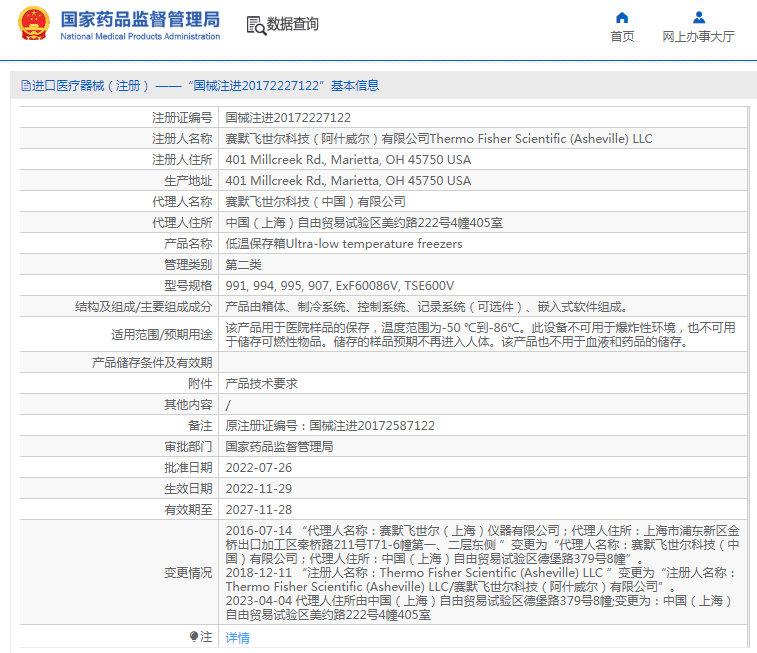Click the 网上办事大厅 user icon
The height and width of the screenshot is (653, 757).
pos(698,17)
